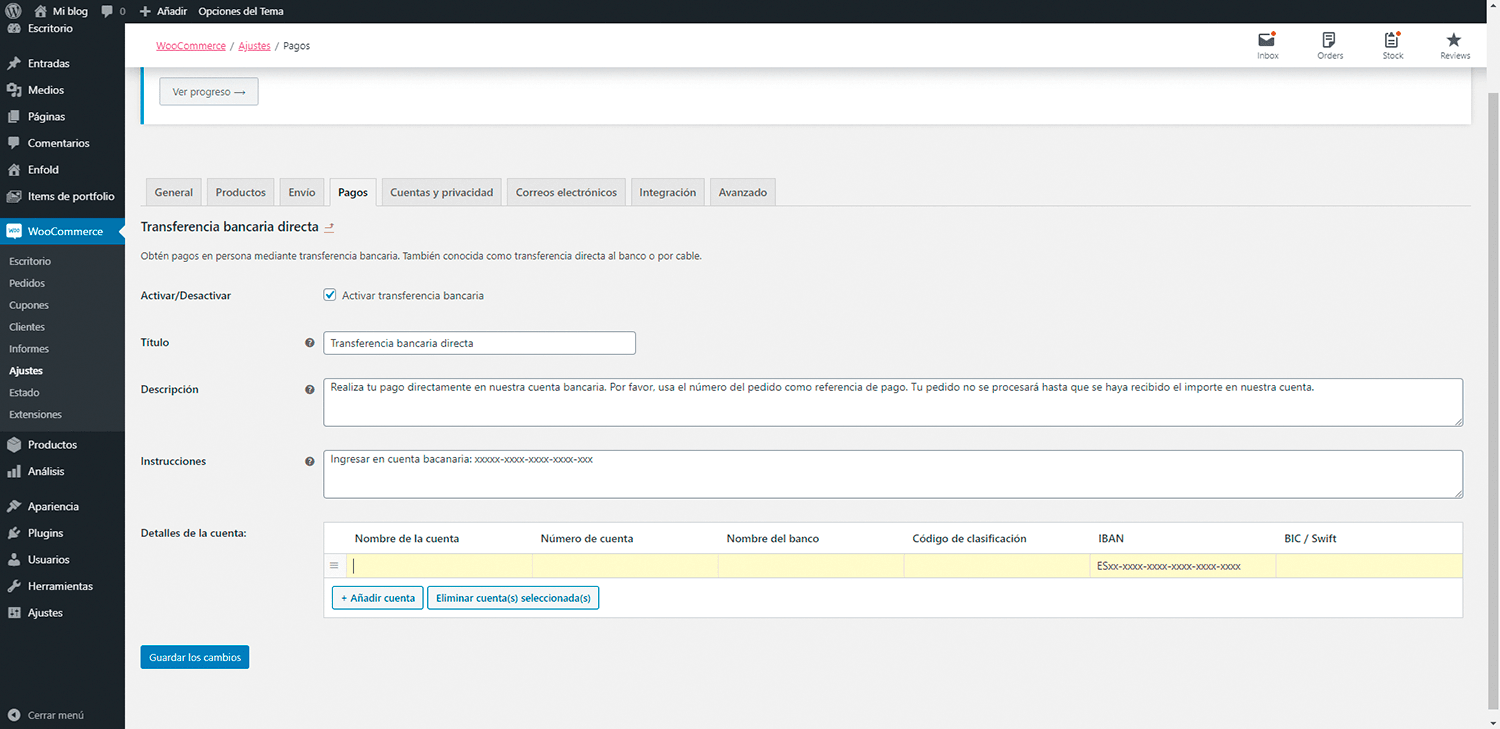
Task: Disable Activar transferencia bancaria
Action: point(329,295)
